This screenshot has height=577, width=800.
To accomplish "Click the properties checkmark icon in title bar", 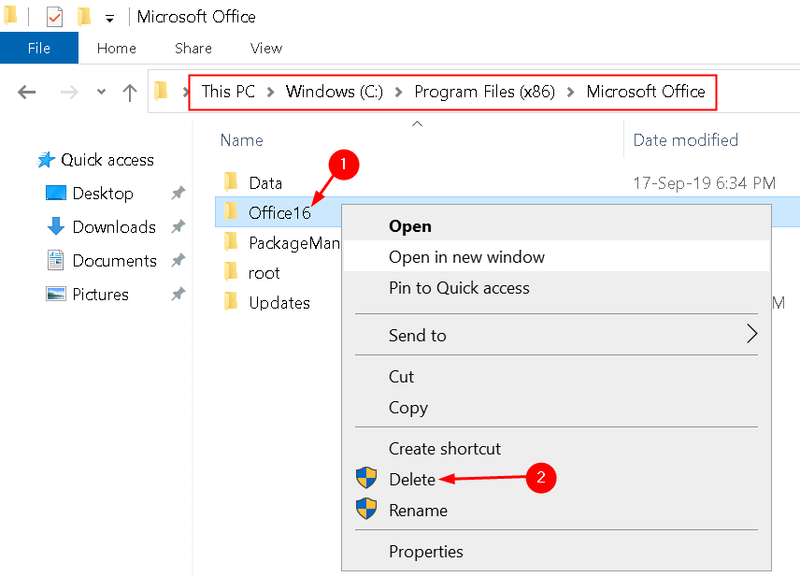I will click(x=54, y=17).
